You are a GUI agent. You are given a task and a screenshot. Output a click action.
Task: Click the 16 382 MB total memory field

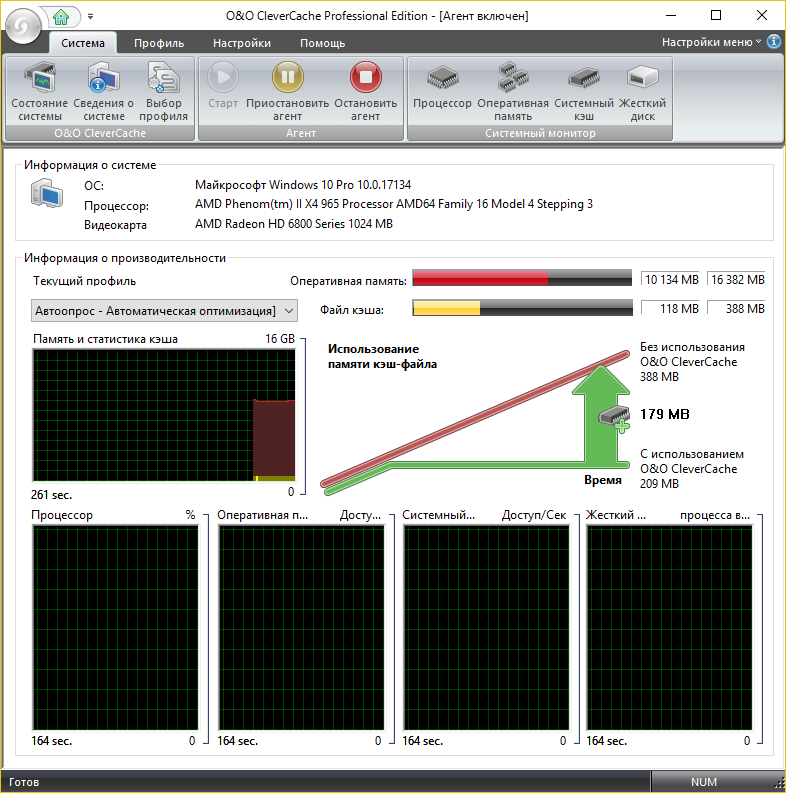click(736, 280)
